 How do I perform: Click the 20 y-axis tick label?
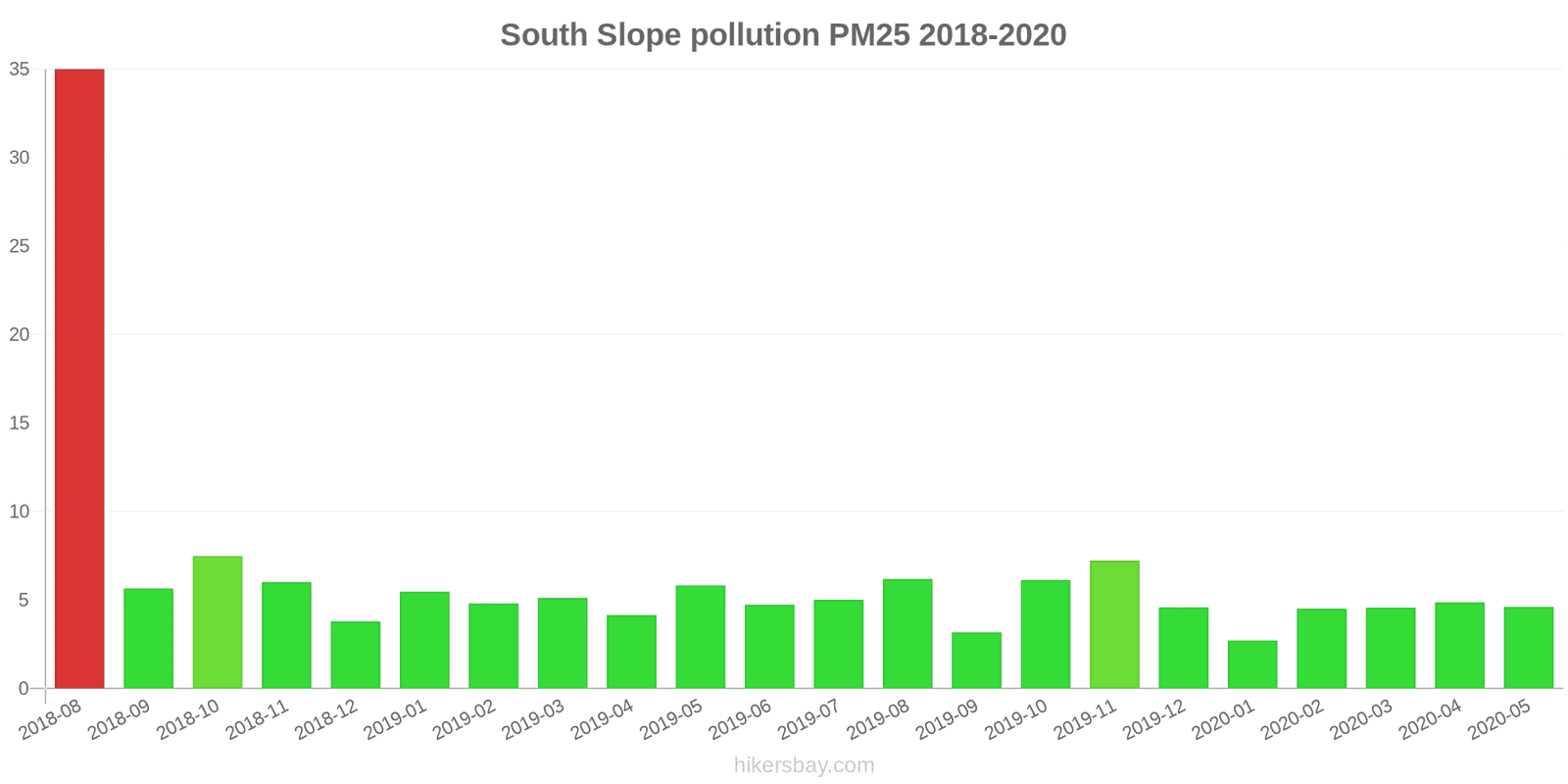(20, 335)
